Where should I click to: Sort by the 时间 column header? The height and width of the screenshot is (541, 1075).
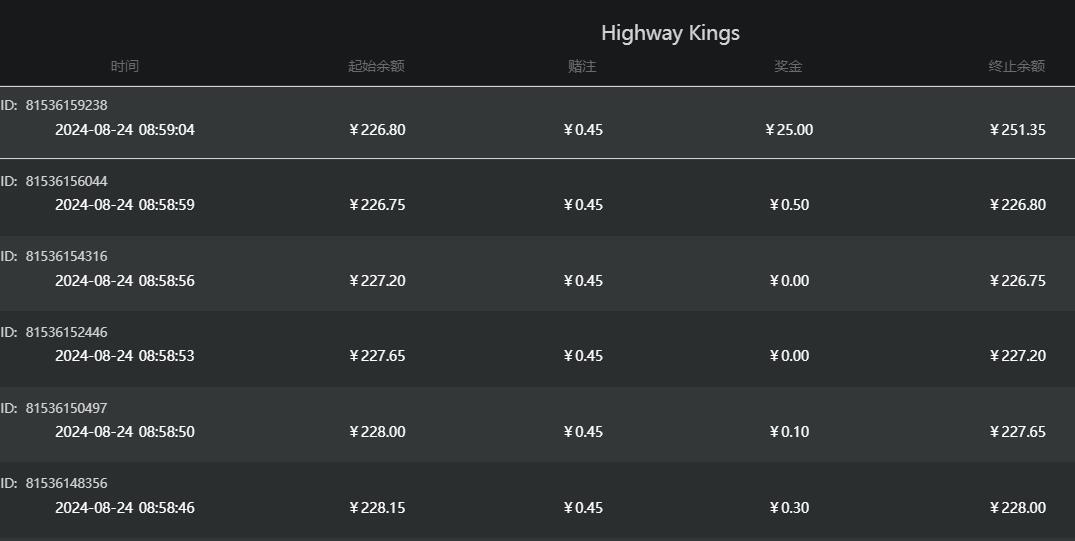point(125,66)
